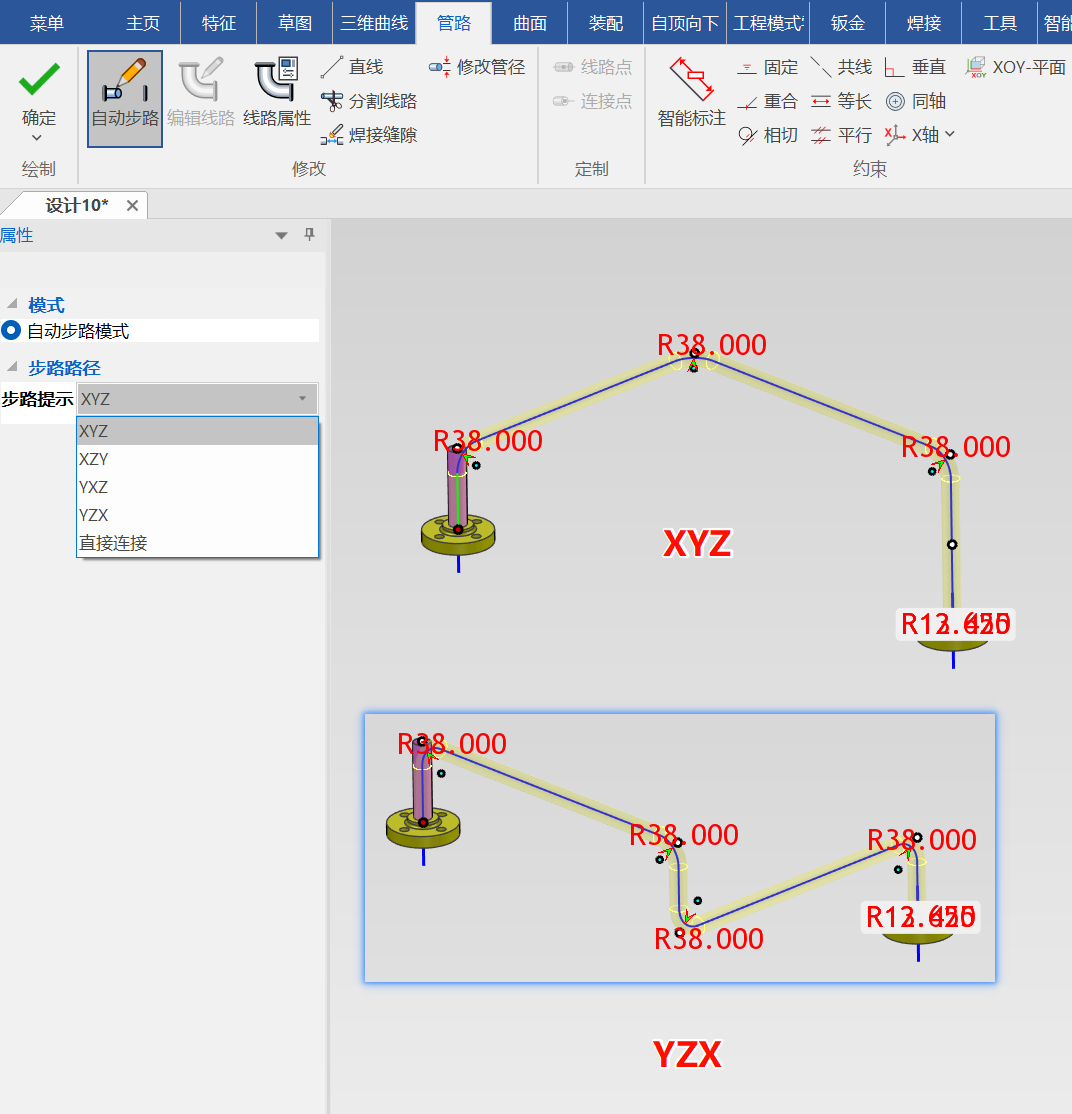Apply the 相切 tangent constraint
Image resolution: width=1072 pixels, height=1114 pixels.
768,135
